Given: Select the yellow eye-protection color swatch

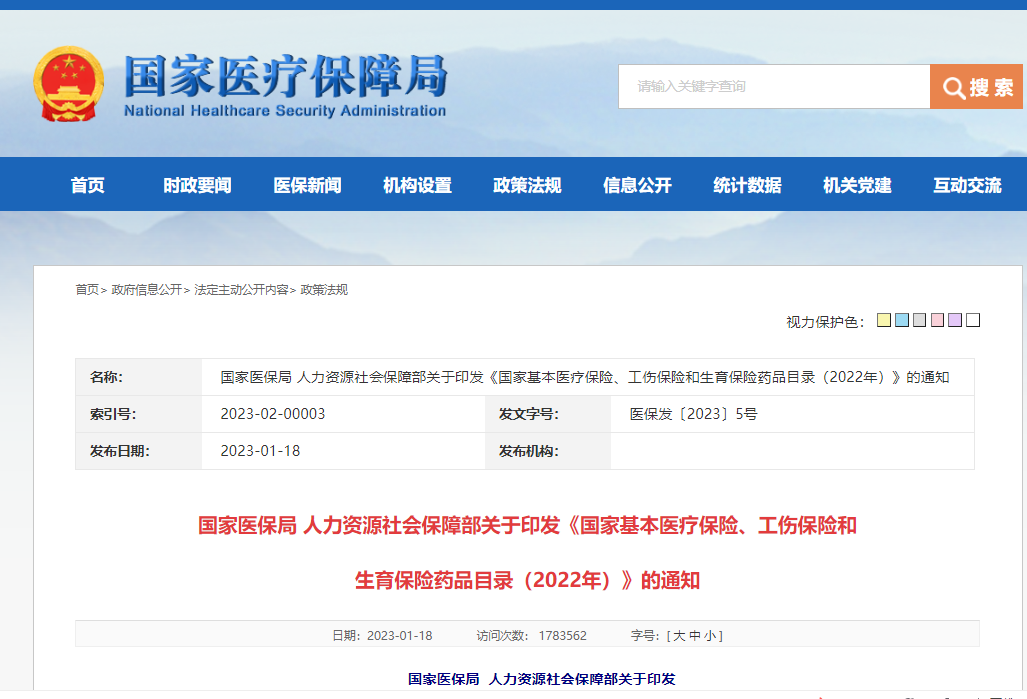Looking at the screenshot, I should 884,321.
